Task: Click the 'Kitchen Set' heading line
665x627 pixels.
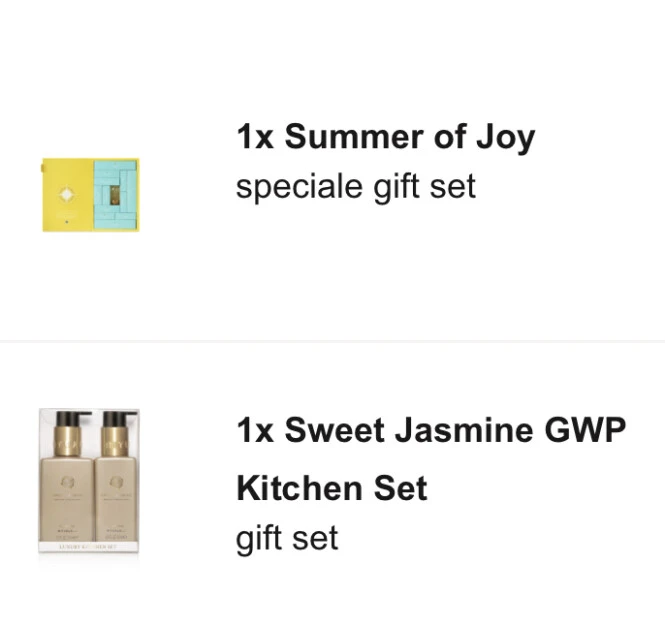Action: [x=332, y=488]
